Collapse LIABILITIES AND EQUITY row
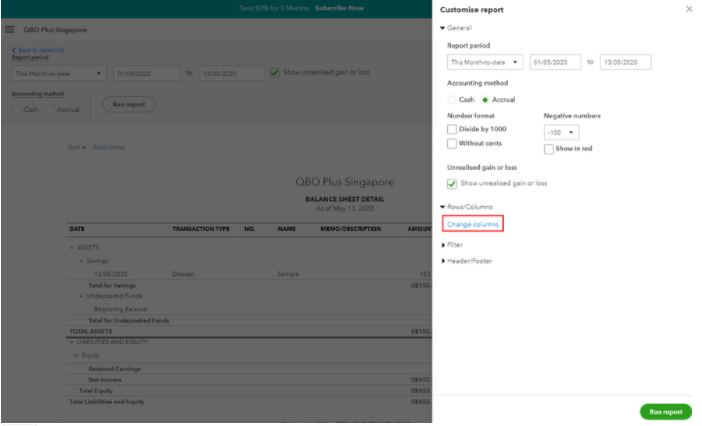This screenshot has width=702, height=426. pyautogui.click(x=72, y=342)
